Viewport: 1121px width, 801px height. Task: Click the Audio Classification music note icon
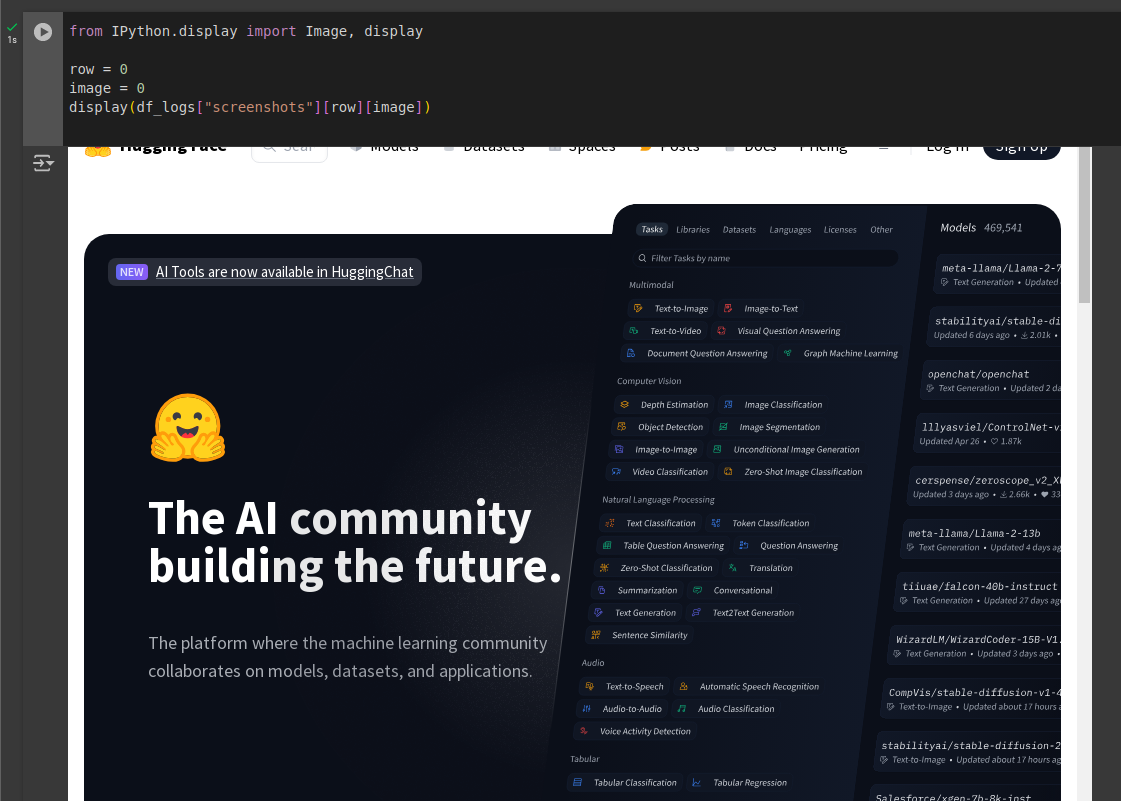[x=681, y=708]
